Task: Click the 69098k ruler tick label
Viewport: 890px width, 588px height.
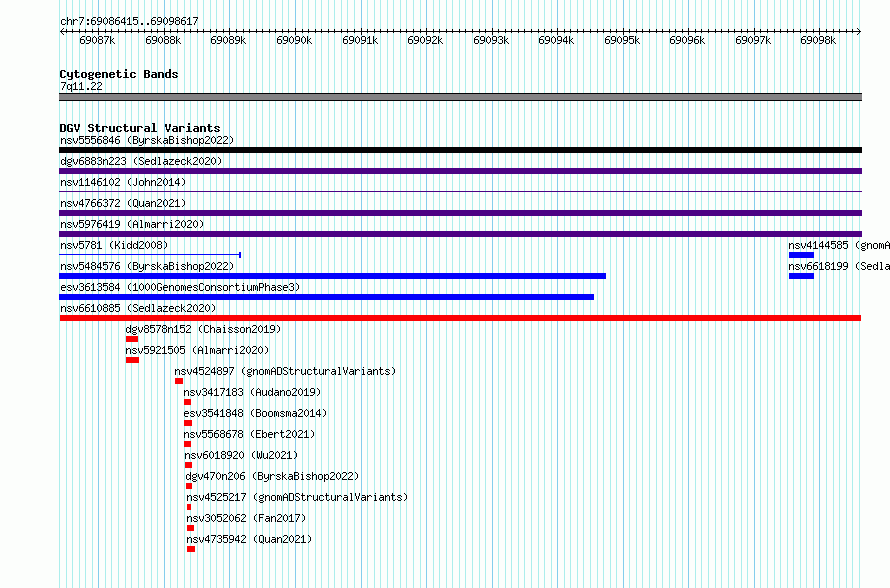Action: pos(818,40)
